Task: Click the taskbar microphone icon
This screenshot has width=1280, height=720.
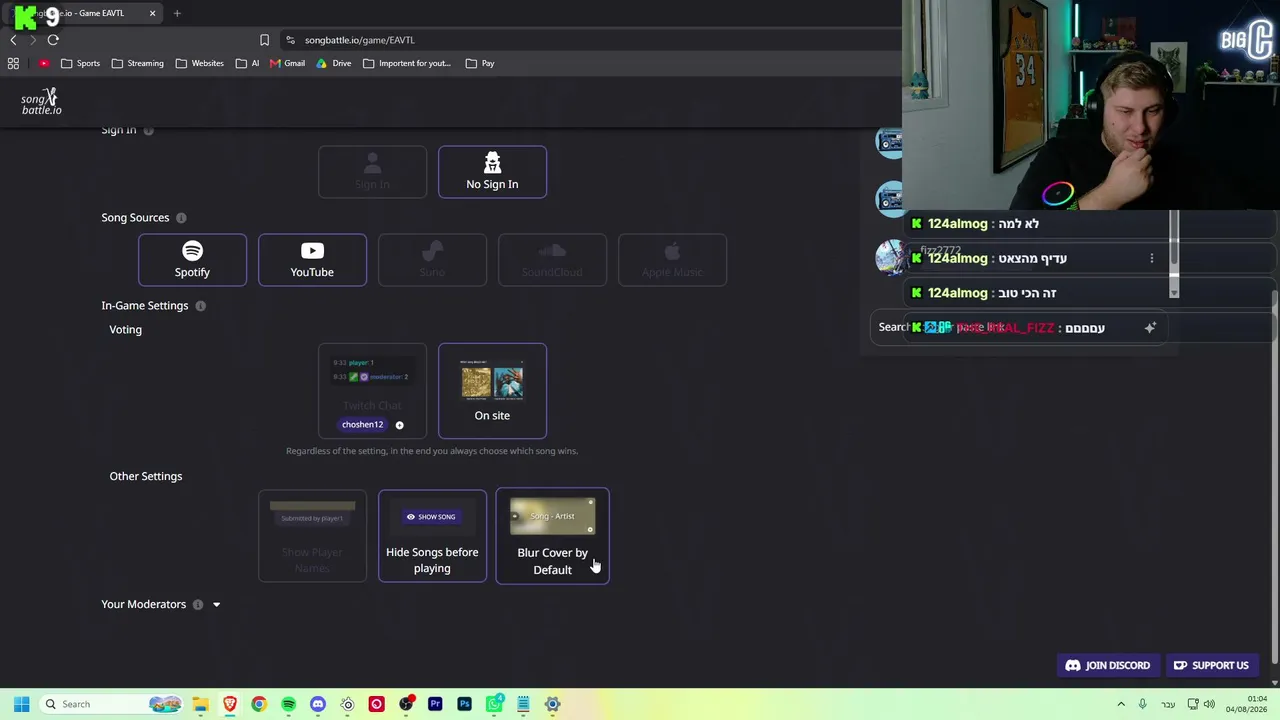Action: (x=1142, y=704)
